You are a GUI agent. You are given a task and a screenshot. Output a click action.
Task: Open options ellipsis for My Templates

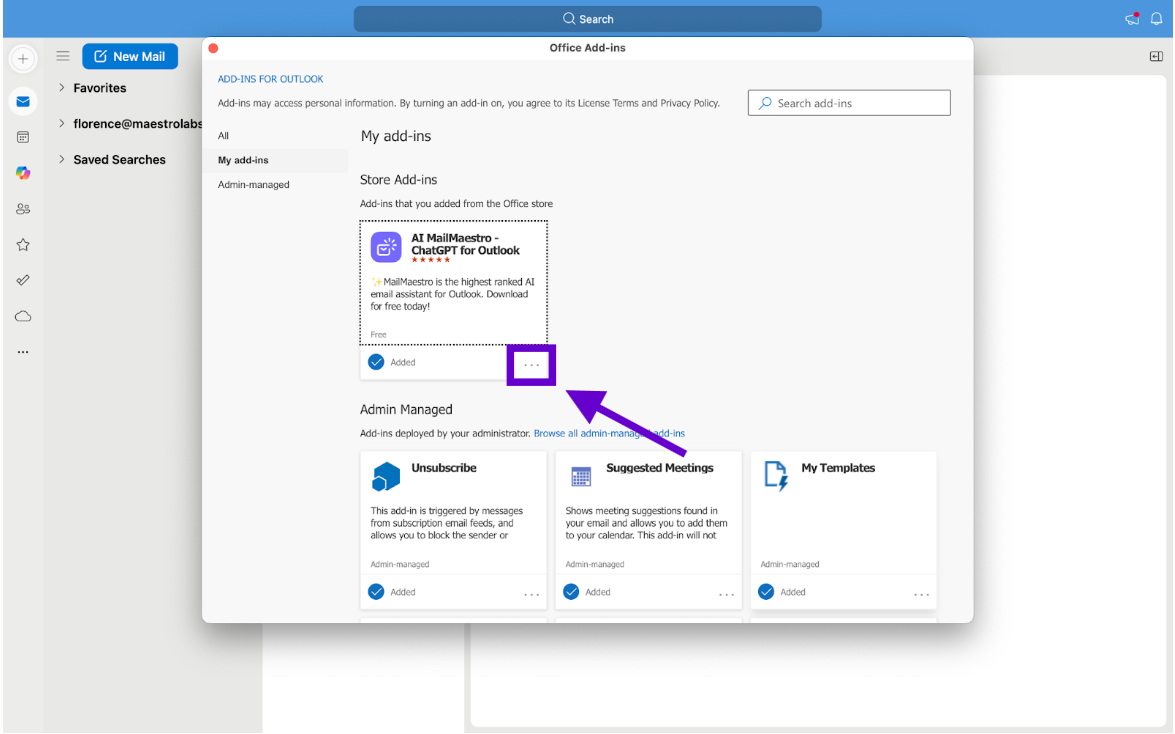921,595
